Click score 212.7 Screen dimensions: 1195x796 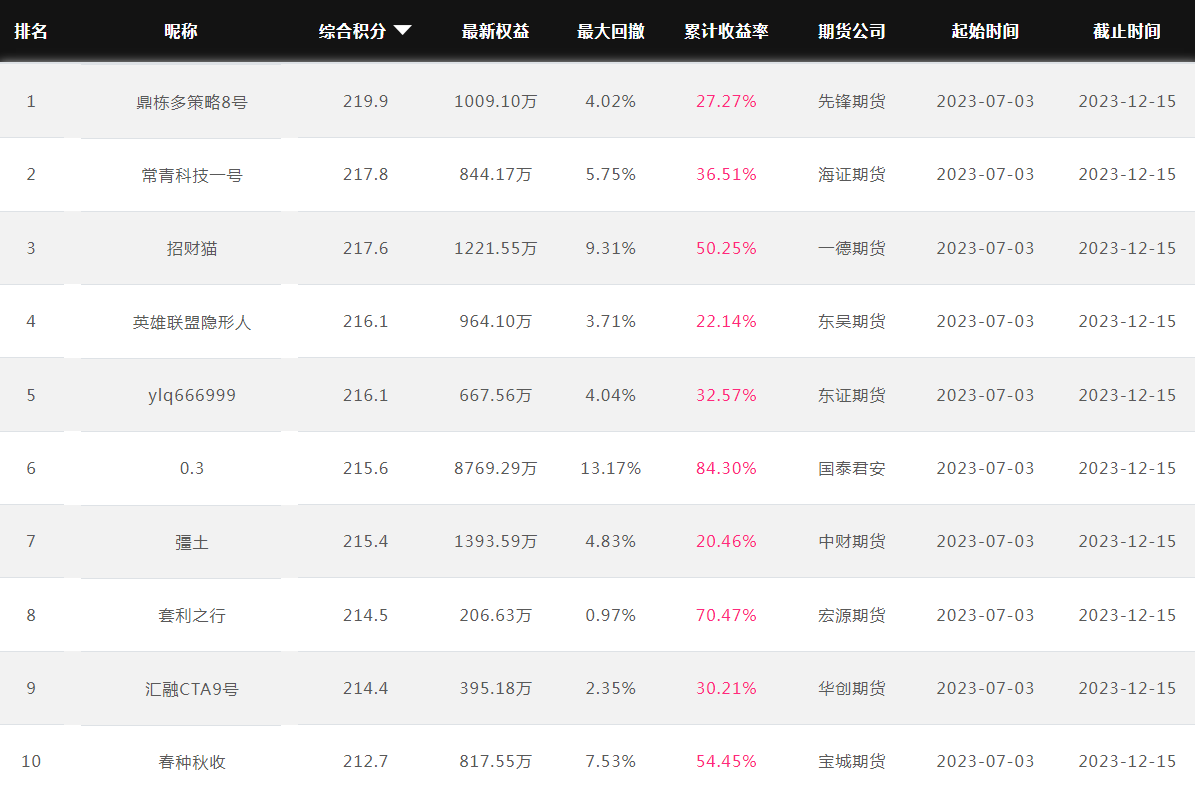(x=365, y=762)
